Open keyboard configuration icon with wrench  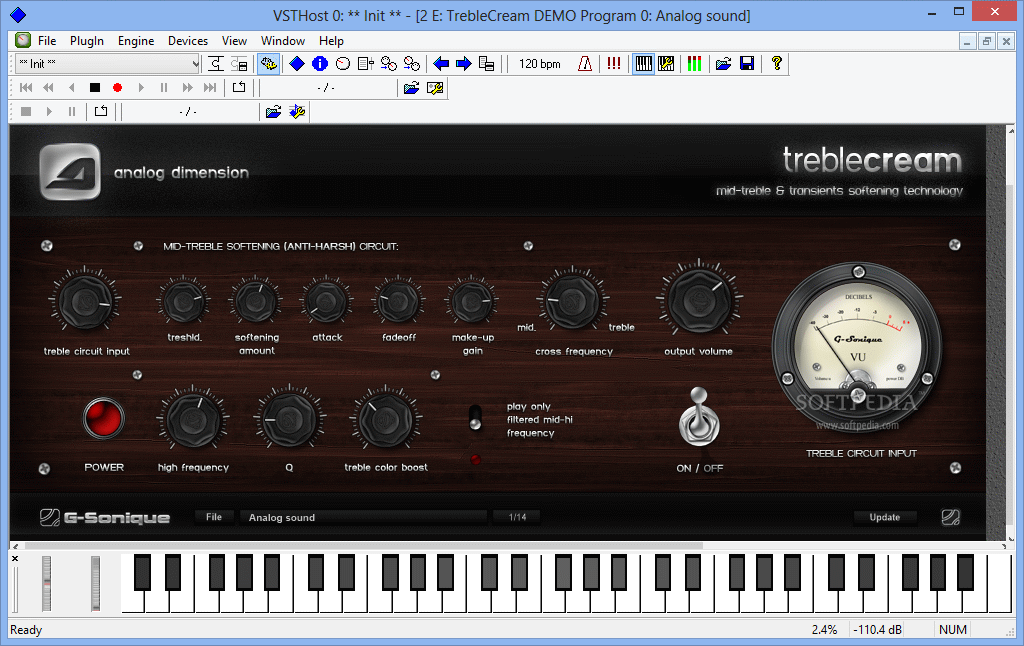pos(666,63)
